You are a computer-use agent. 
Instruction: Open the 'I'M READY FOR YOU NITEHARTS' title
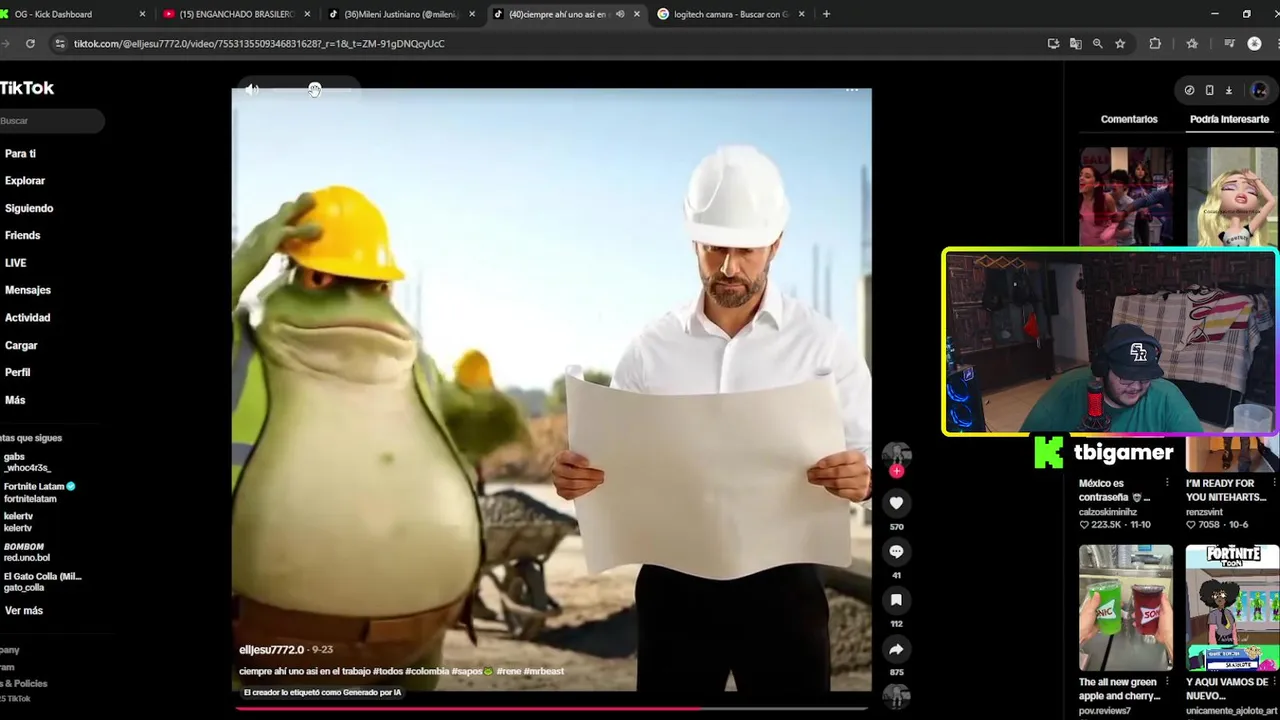tap(1226, 490)
